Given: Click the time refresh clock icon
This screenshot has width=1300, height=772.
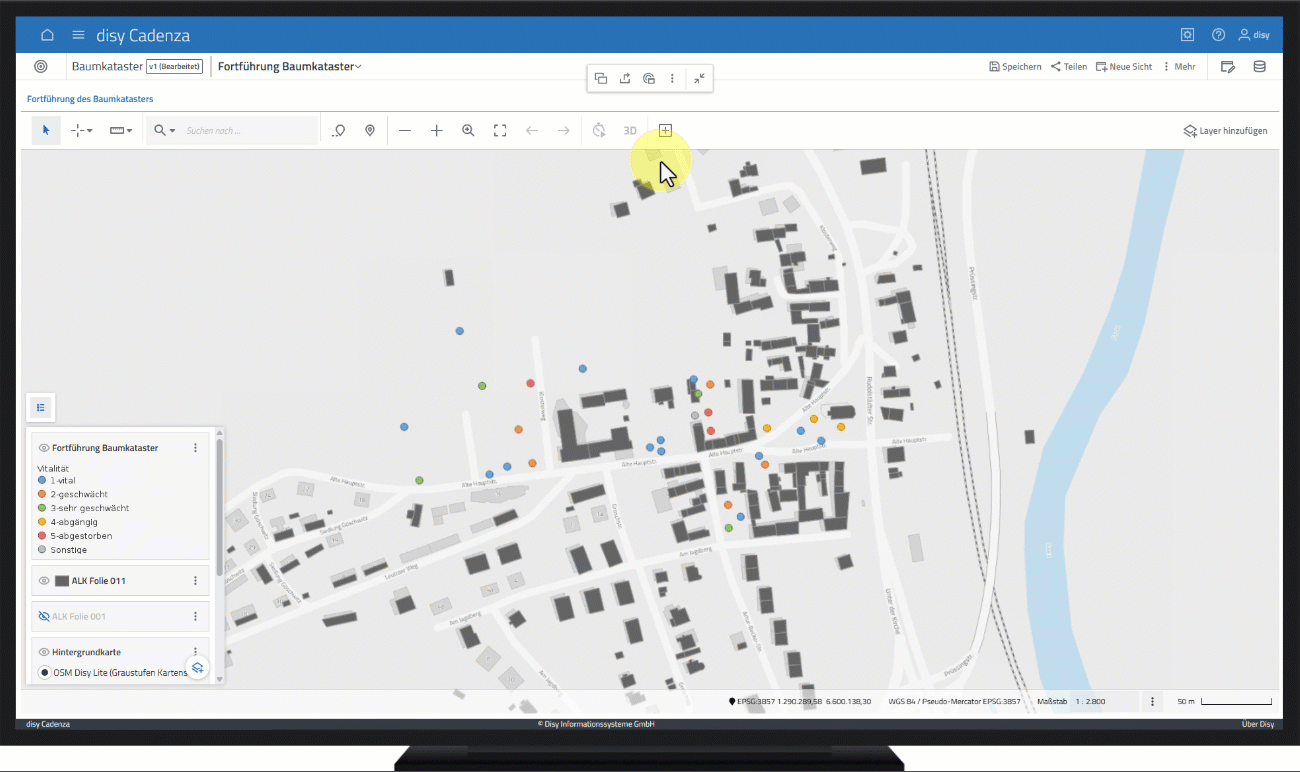Looking at the screenshot, I should click(599, 131).
